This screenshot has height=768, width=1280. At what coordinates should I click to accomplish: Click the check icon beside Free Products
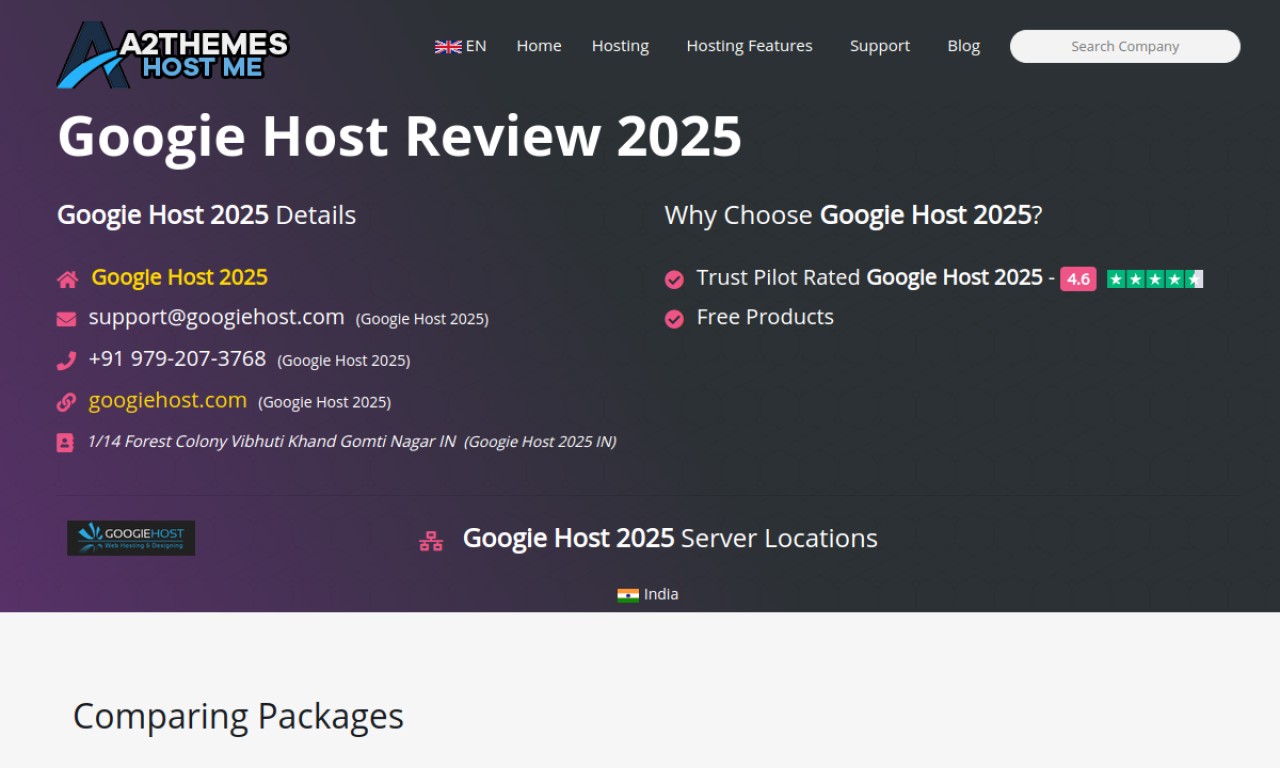[674, 318]
